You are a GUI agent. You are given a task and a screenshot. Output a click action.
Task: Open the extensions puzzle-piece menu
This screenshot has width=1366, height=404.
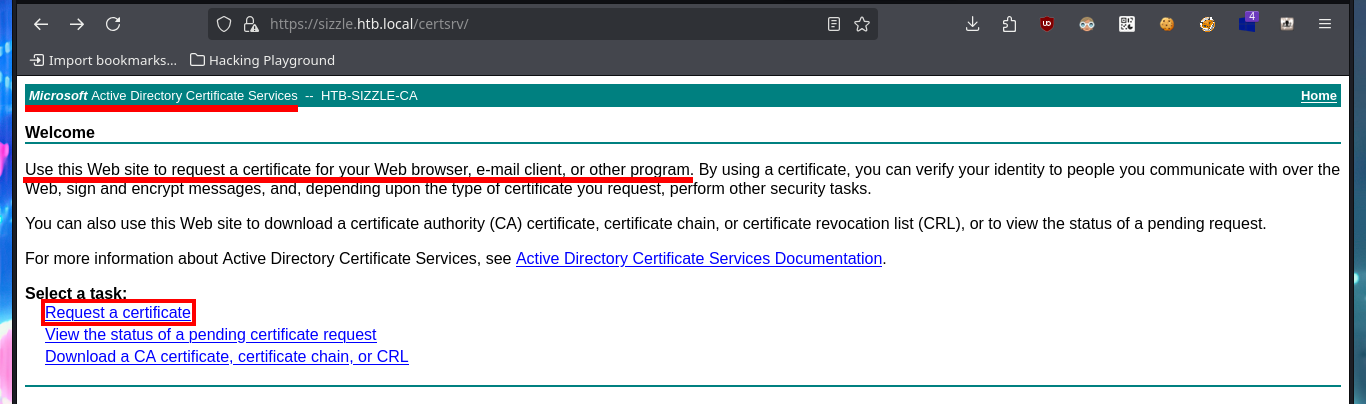(x=1009, y=24)
